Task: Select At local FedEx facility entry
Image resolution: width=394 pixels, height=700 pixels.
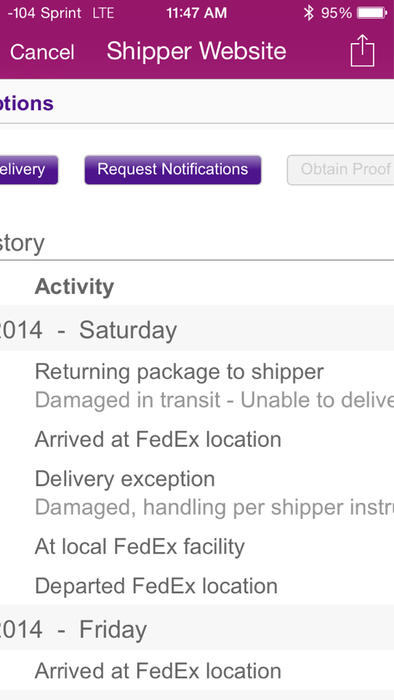Action: (x=140, y=546)
